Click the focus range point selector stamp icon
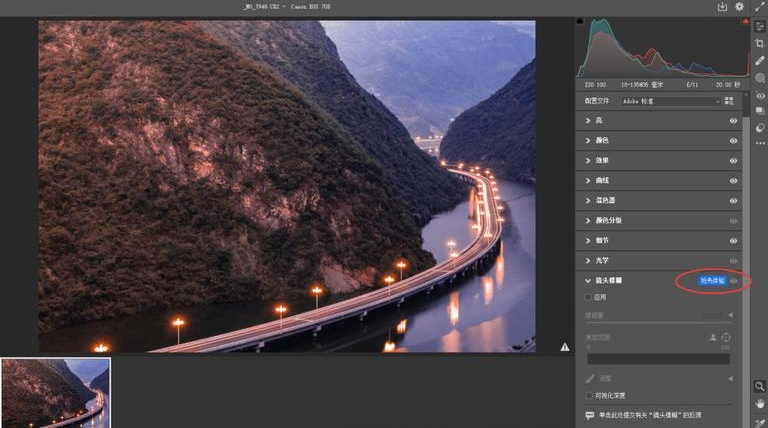 (x=713, y=337)
